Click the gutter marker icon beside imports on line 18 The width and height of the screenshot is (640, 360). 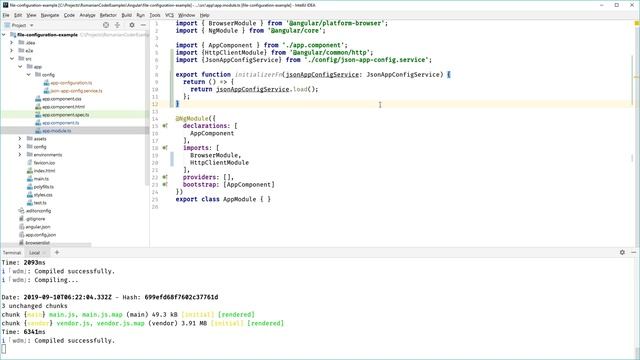(165, 148)
